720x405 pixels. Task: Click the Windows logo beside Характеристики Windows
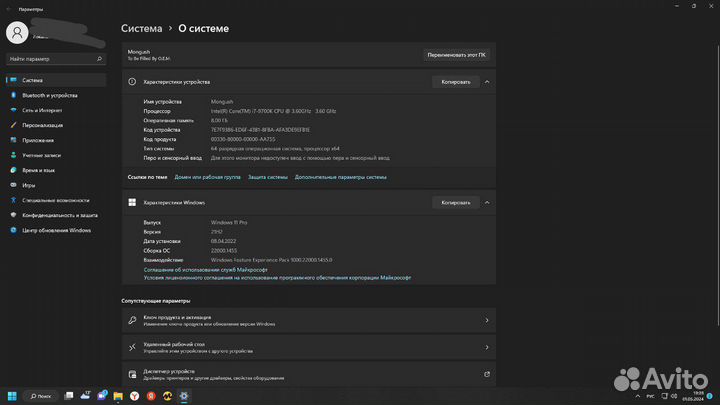[x=132, y=202]
